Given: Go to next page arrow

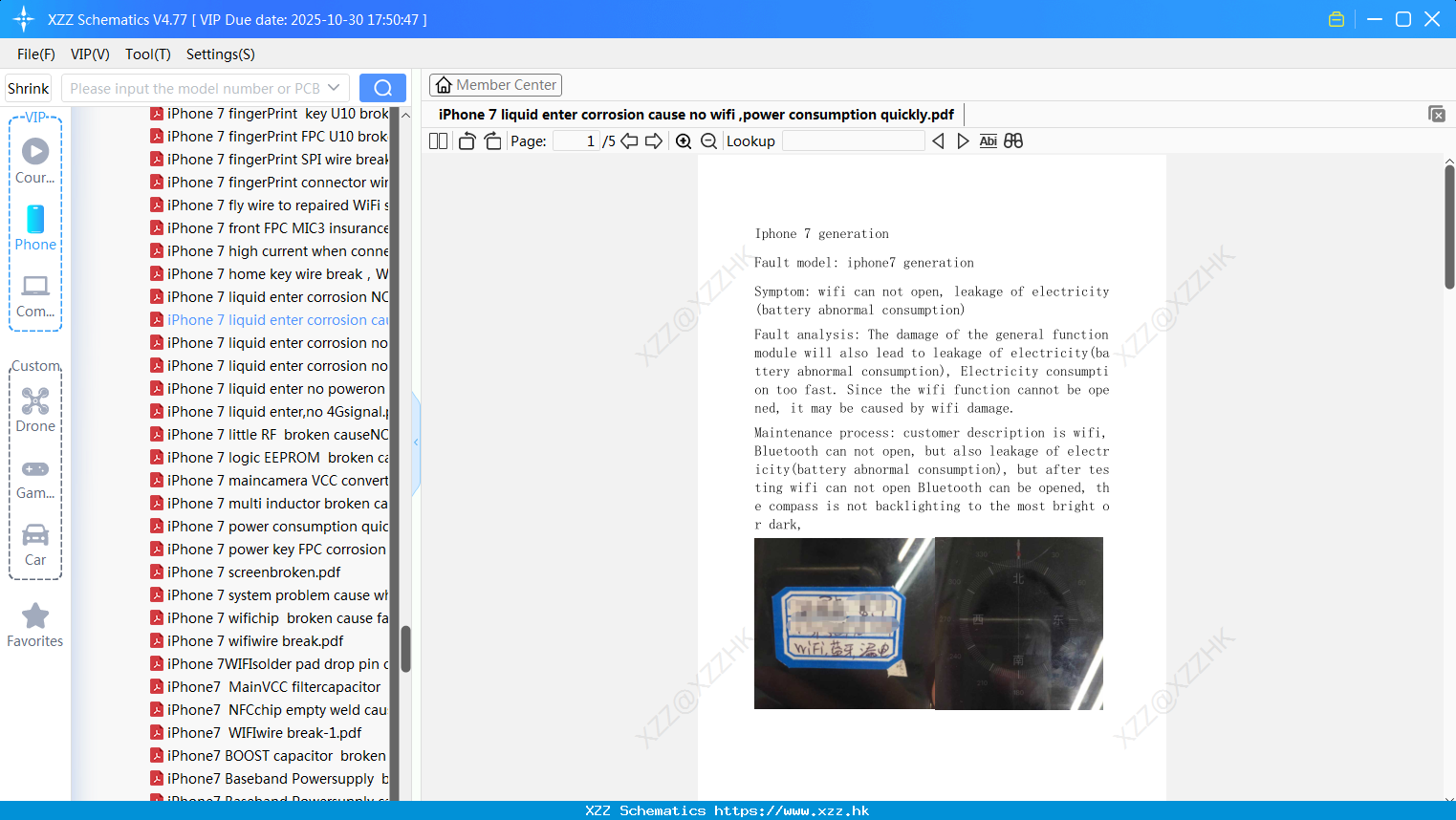Looking at the screenshot, I should pos(654,141).
